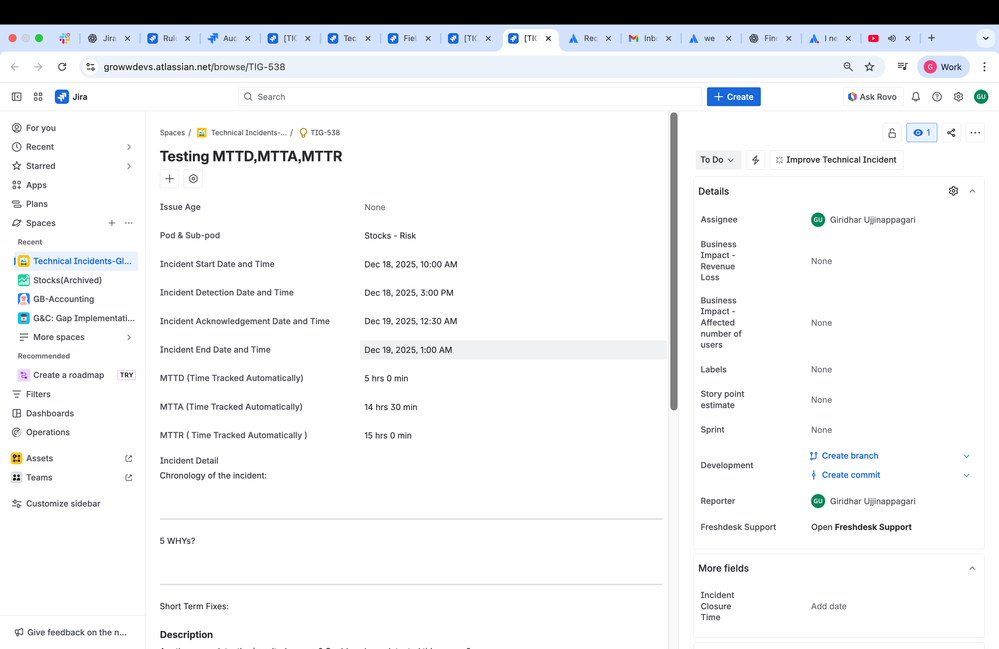This screenshot has height=649, width=999.
Task: Open a new browser tab
Action: click(x=931, y=38)
